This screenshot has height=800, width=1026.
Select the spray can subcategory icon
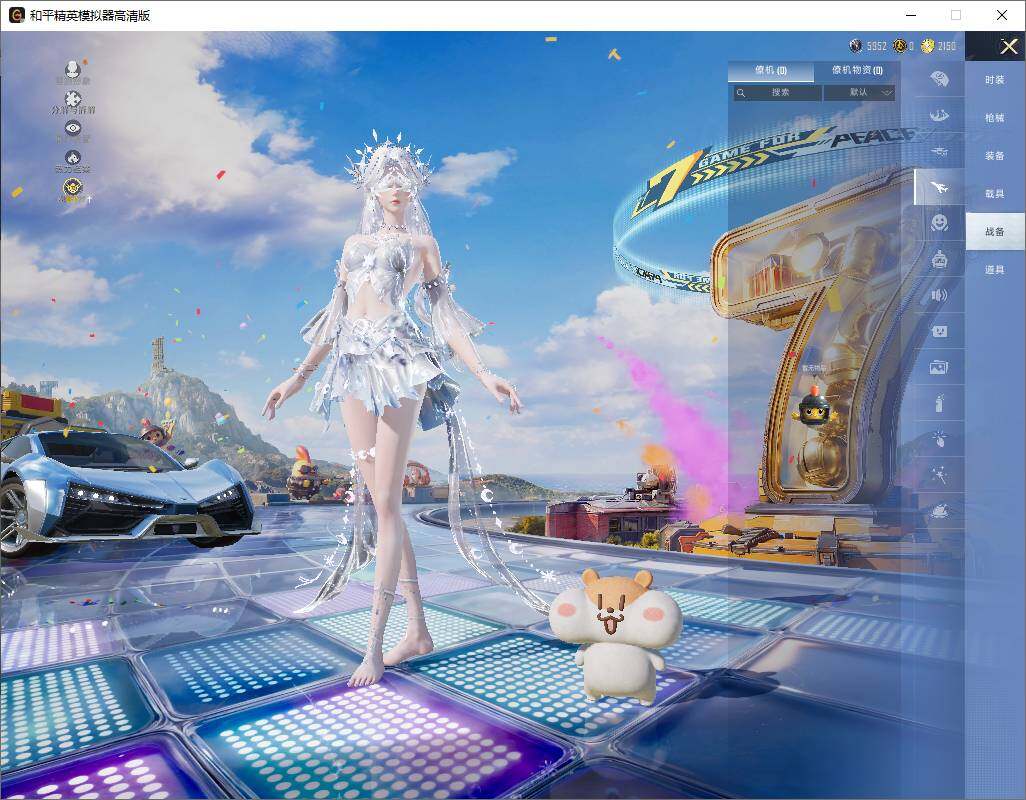click(x=939, y=403)
